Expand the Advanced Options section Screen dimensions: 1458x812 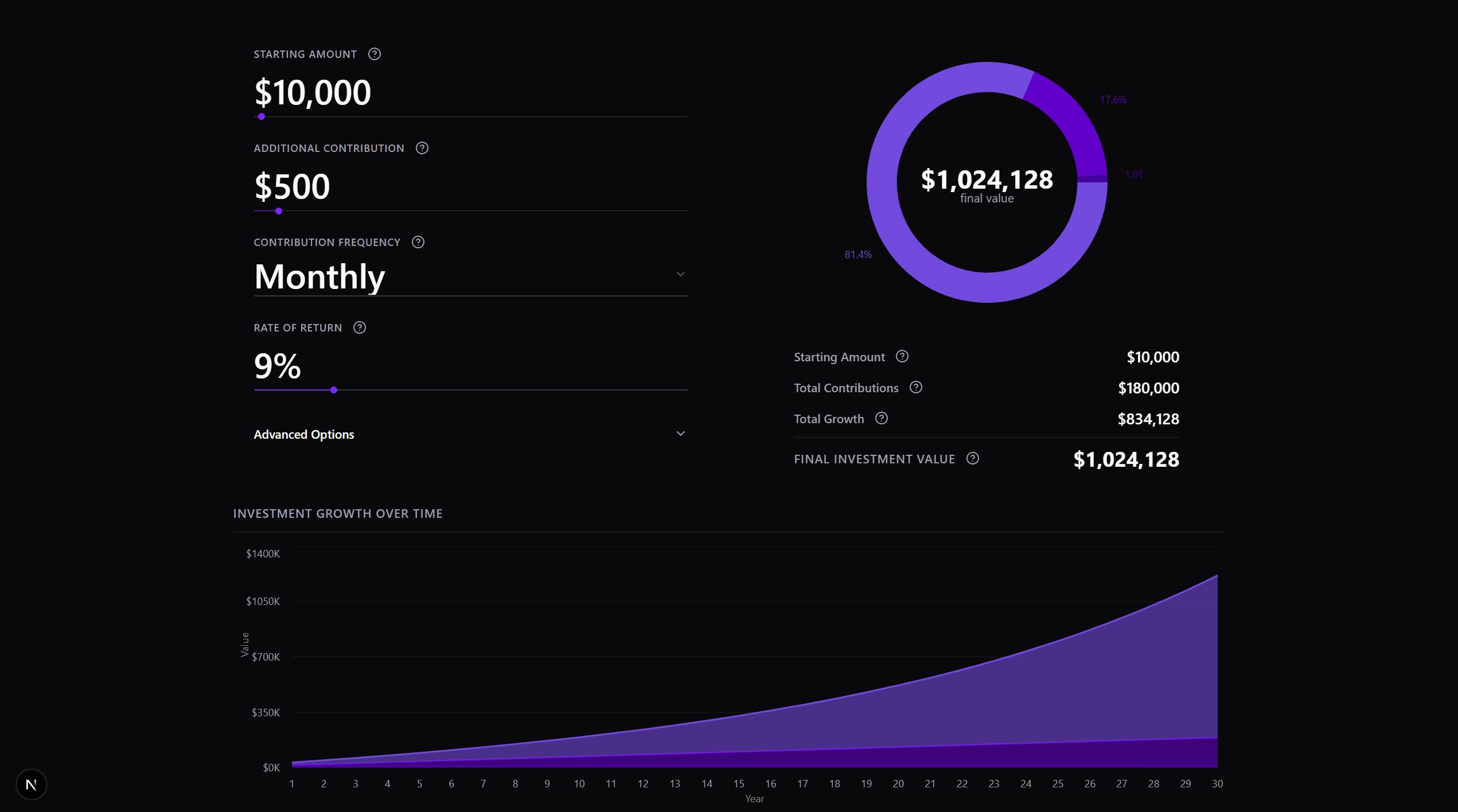tap(304, 434)
